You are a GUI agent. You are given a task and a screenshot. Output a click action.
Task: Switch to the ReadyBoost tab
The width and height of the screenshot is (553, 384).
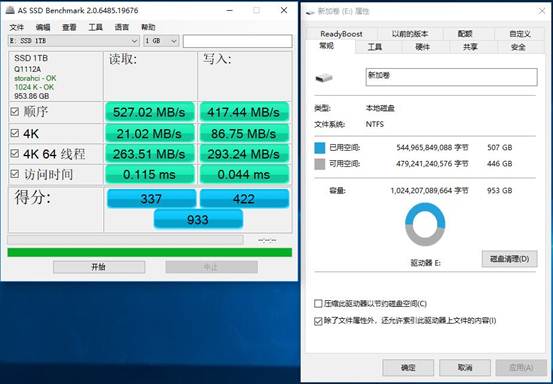pos(341,34)
